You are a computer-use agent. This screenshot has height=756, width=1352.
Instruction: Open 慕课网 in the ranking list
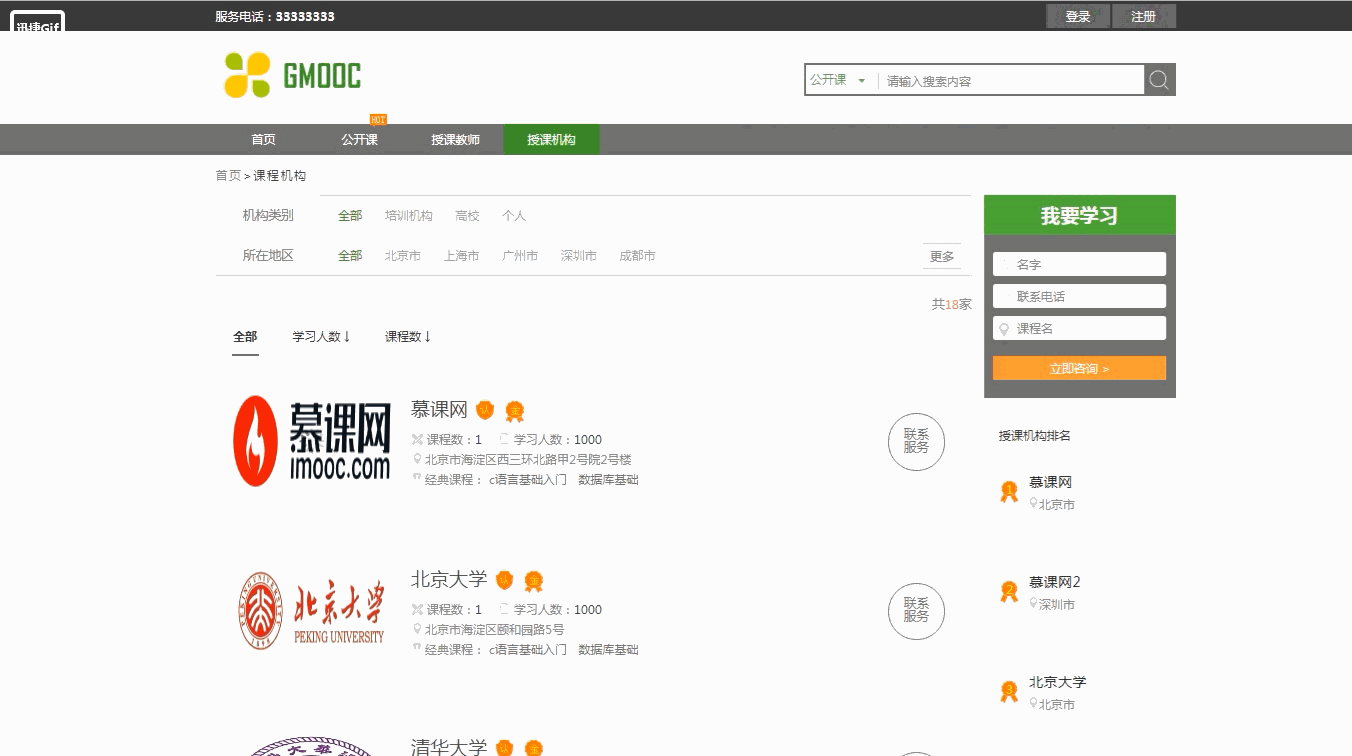pos(1050,482)
